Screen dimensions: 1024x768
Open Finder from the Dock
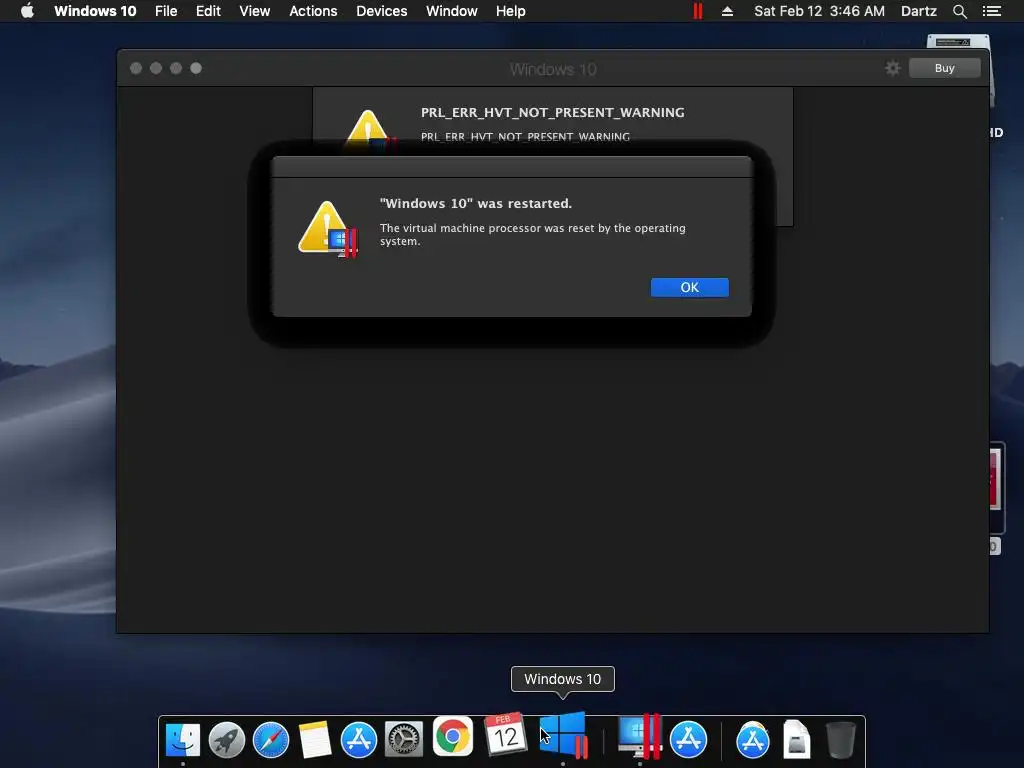[183, 739]
